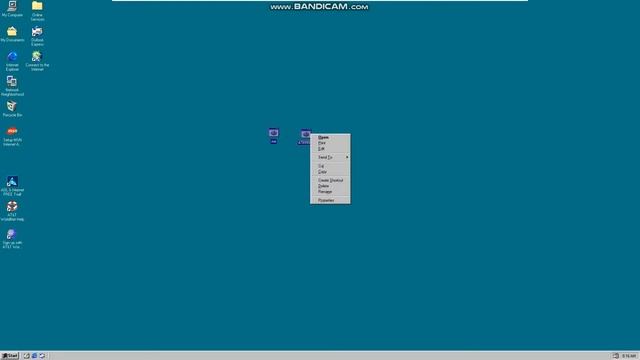Choose Create Shortcut in the context menu
Image resolution: width=640 pixels, height=360 pixels.
[330, 180]
